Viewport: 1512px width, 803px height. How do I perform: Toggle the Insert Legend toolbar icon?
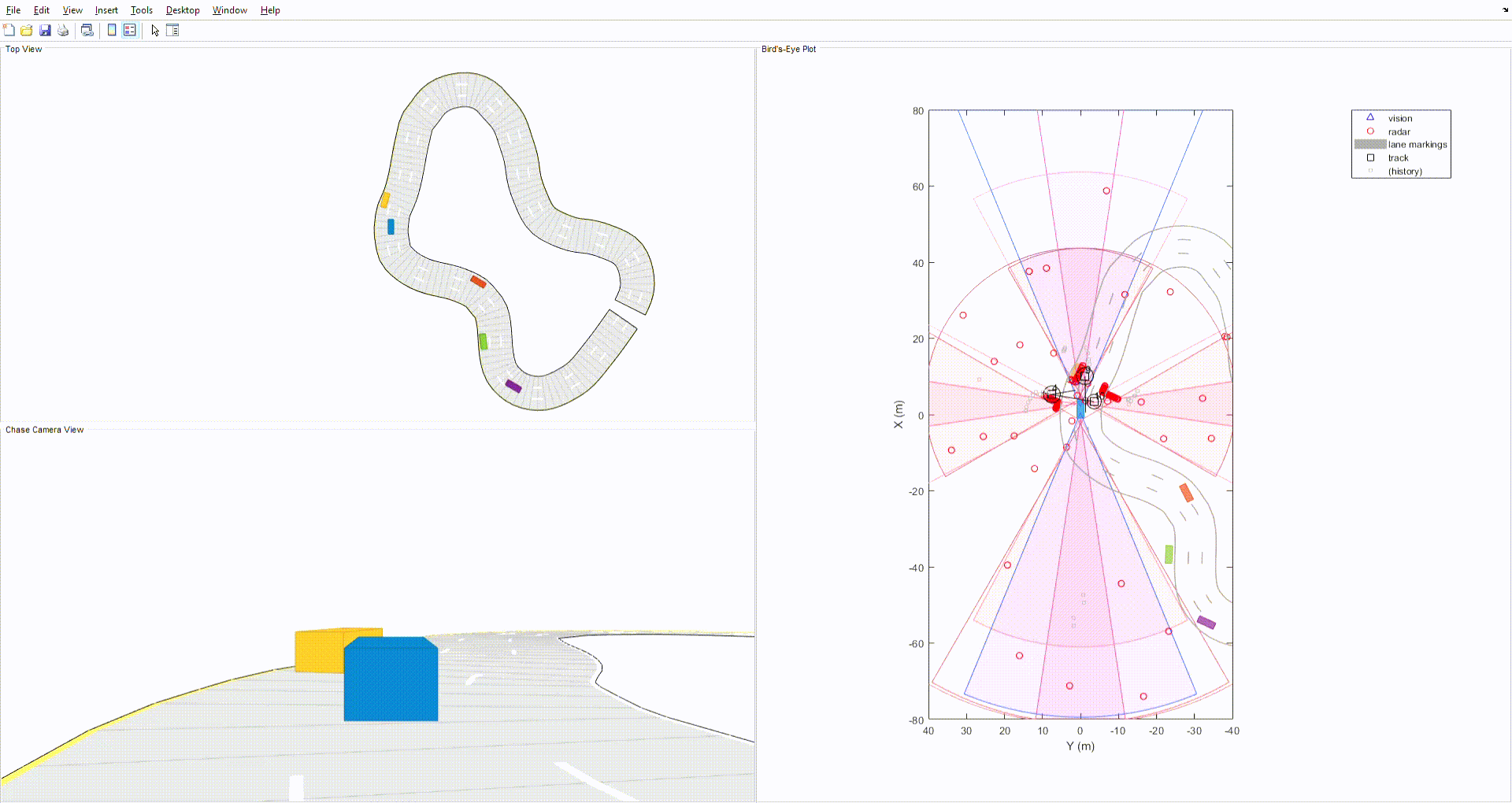click(130, 30)
